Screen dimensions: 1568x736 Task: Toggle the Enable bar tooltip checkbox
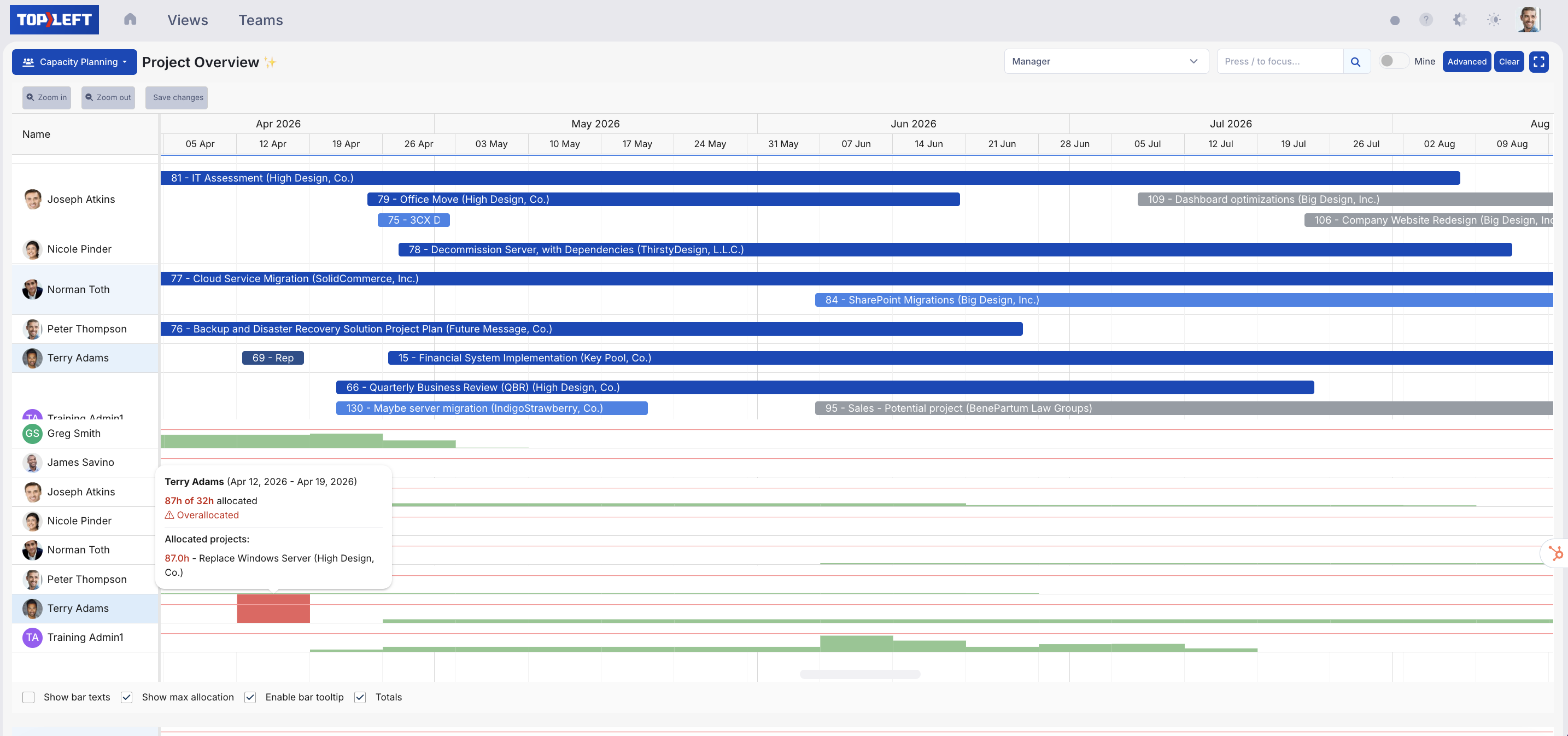tap(250, 697)
